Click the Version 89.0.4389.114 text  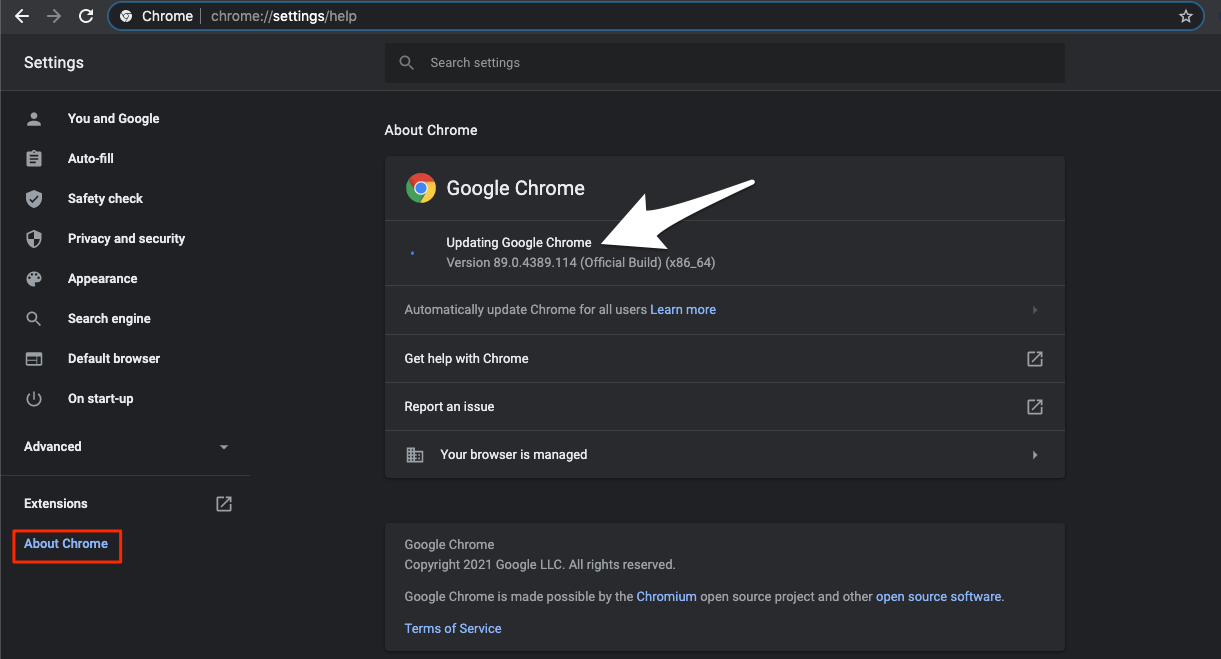pos(581,263)
